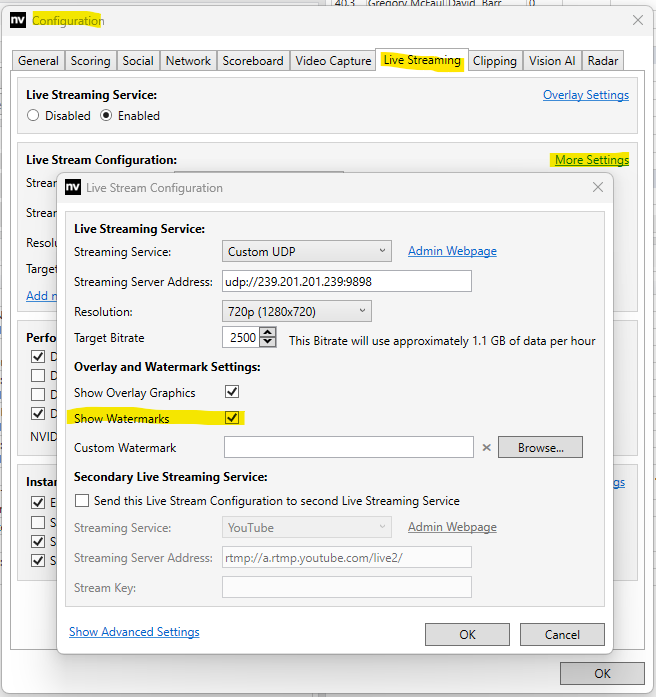Click the Browse button for watermark
The image size is (656, 697).
click(x=540, y=448)
